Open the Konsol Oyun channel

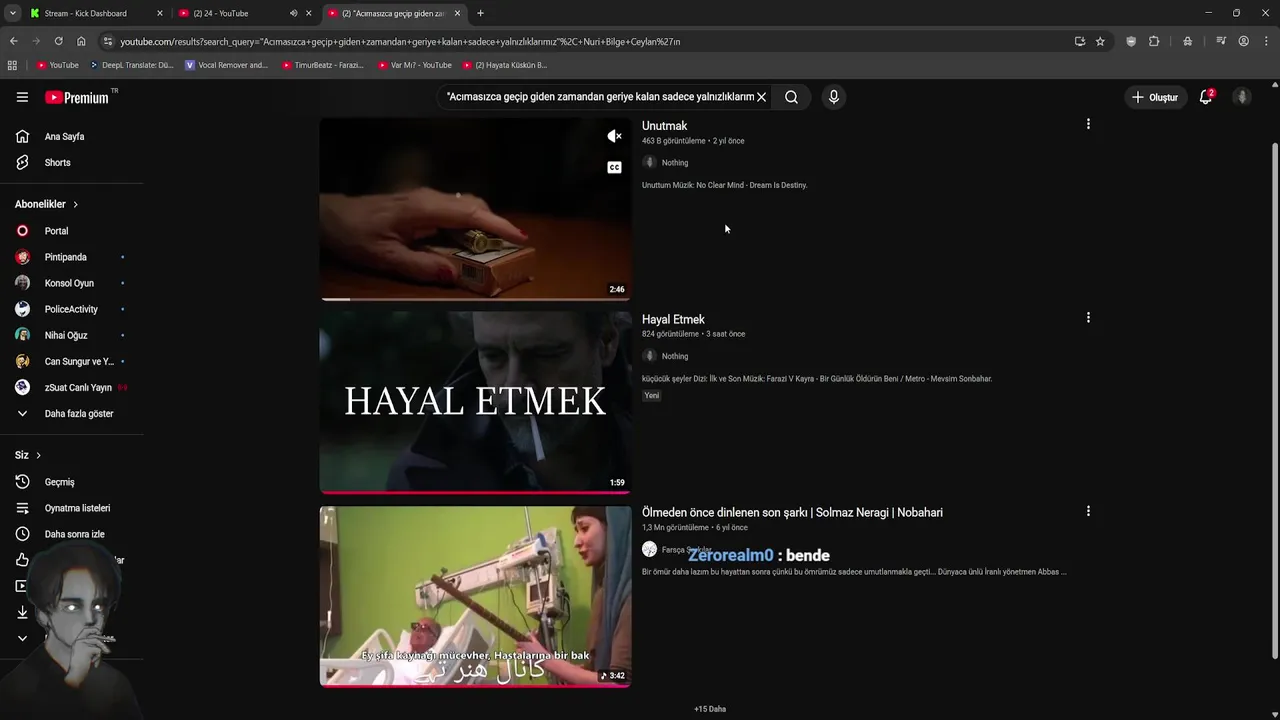pyautogui.click(x=71, y=283)
